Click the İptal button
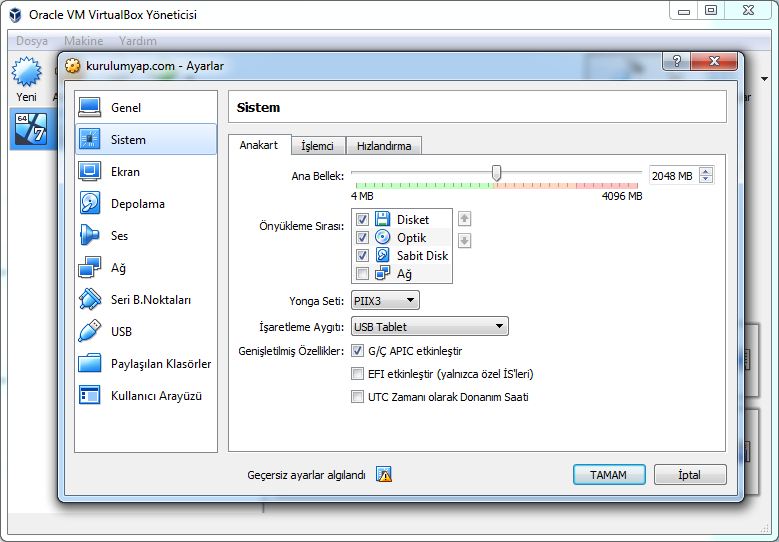This screenshot has height=542, width=779. [x=690, y=475]
